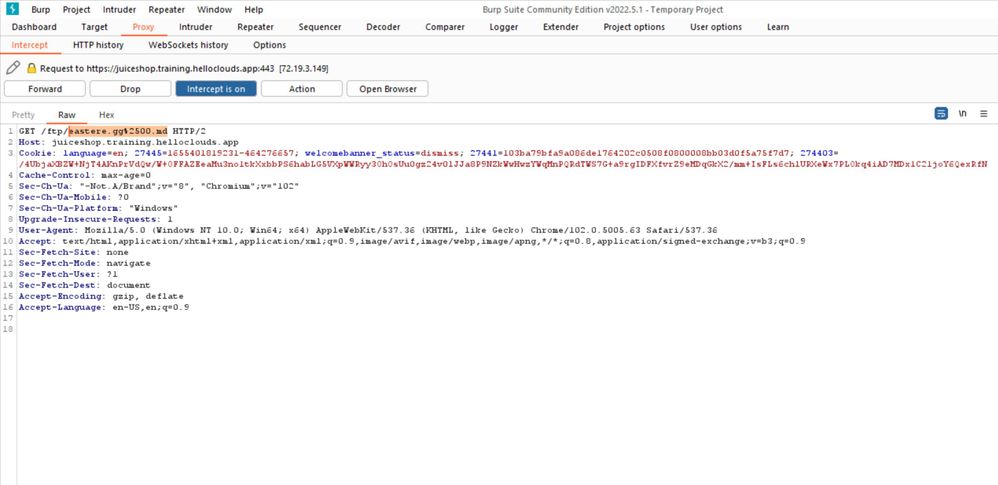The image size is (998, 485).
Task: Open the Extender tab
Action: [x=561, y=27]
